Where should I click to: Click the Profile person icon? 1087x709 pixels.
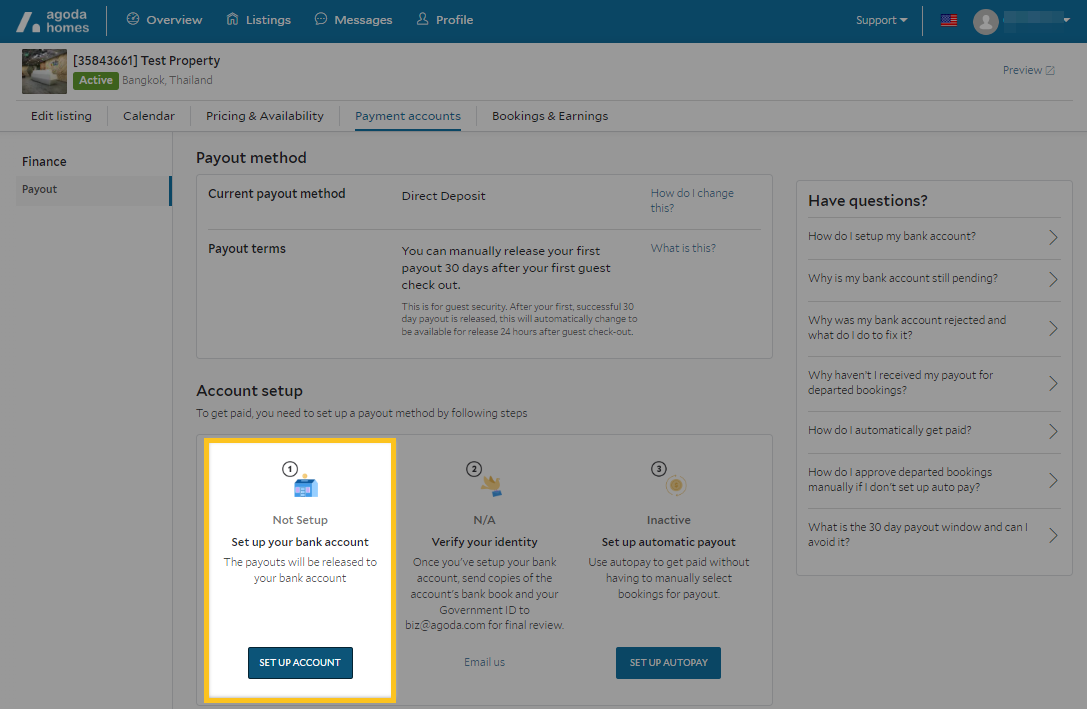422,19
